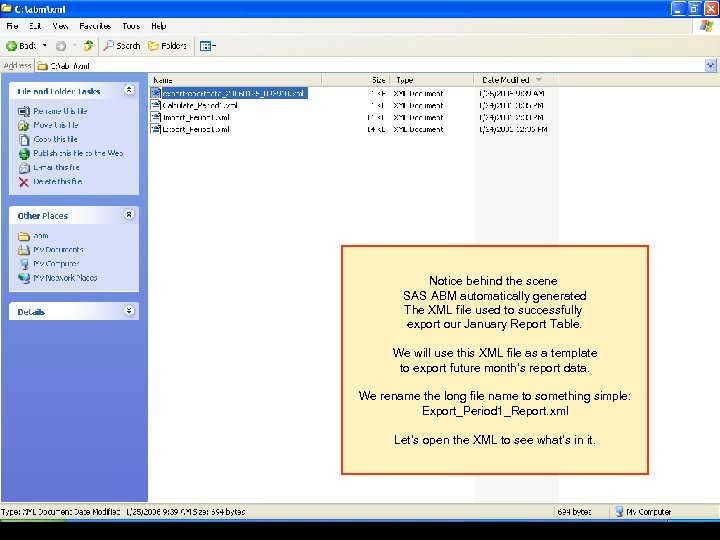Open the Edit menu

35,26
